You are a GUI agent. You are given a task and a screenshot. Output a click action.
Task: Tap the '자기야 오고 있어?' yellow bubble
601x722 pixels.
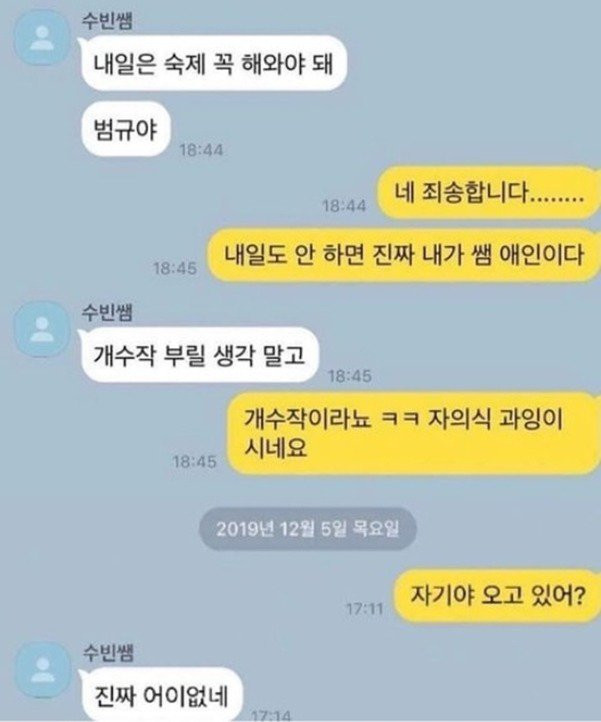point(497,595)
